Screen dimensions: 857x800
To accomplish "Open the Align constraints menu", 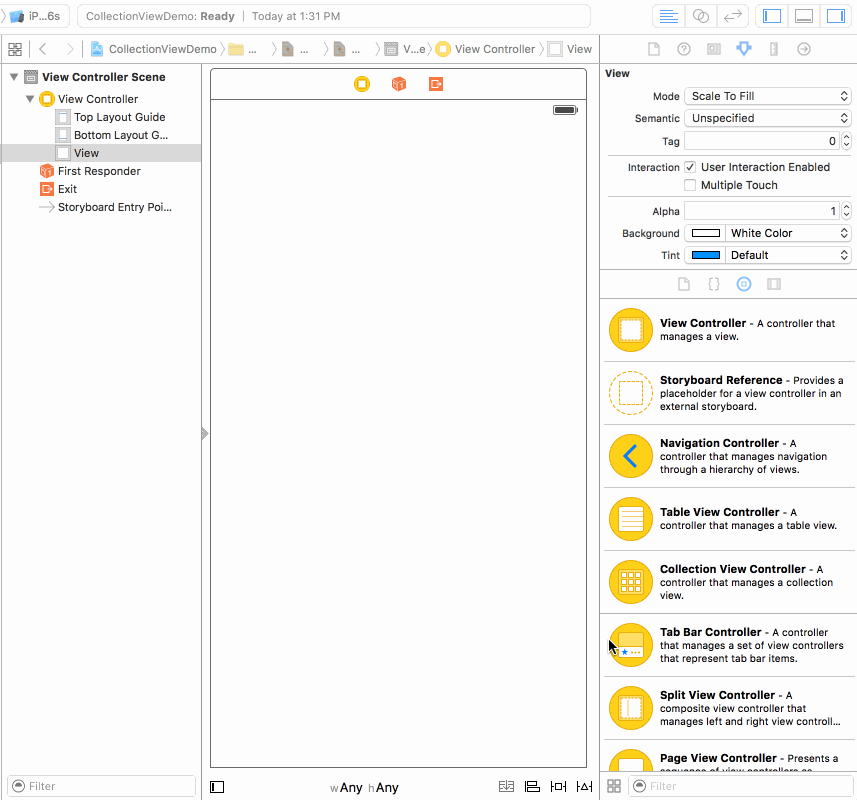I will [x=532, y=786].
